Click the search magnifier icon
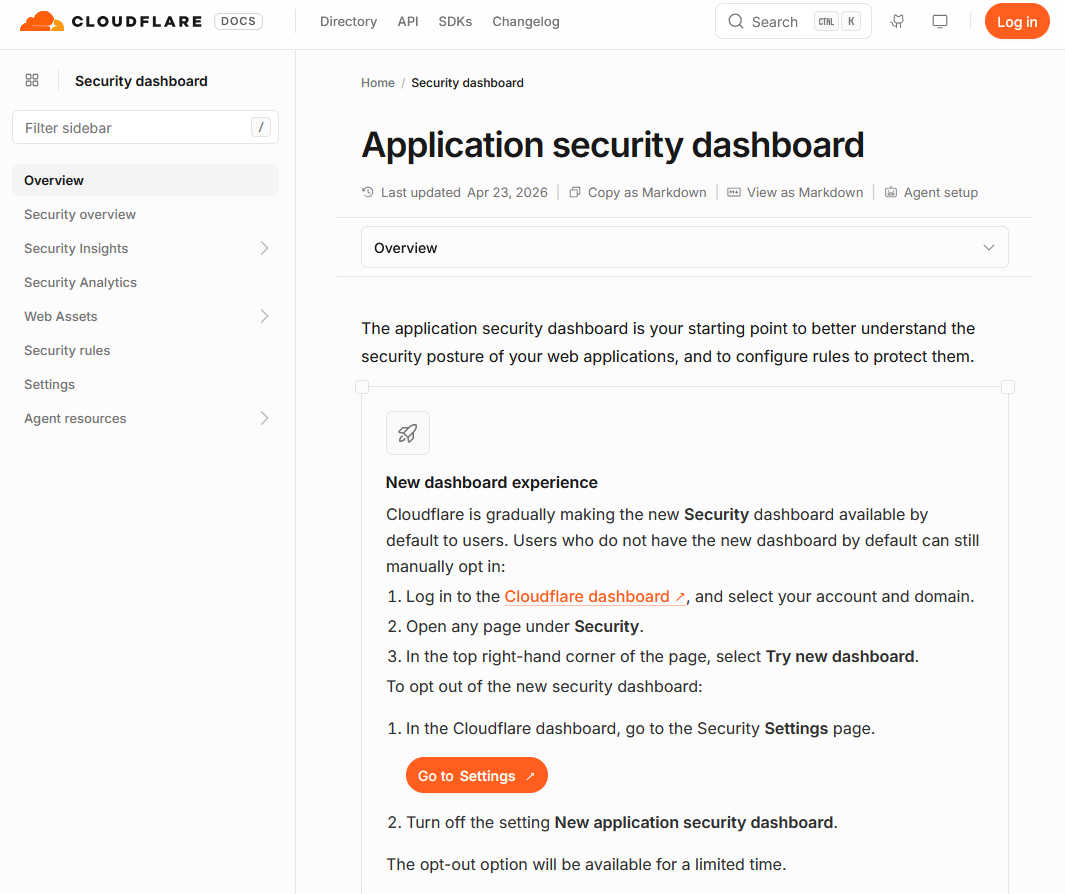Screen dimensions: 1065x894 click(736, 22)
